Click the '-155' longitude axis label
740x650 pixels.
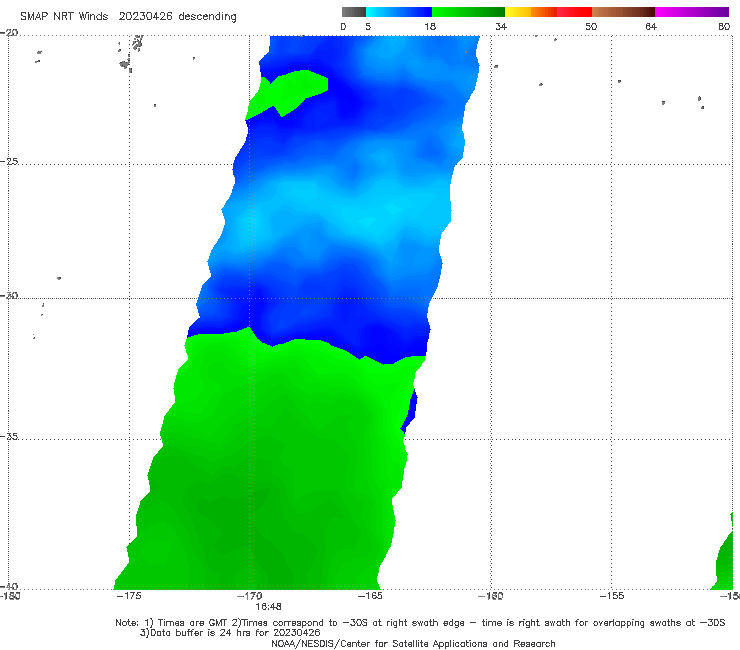612,596
